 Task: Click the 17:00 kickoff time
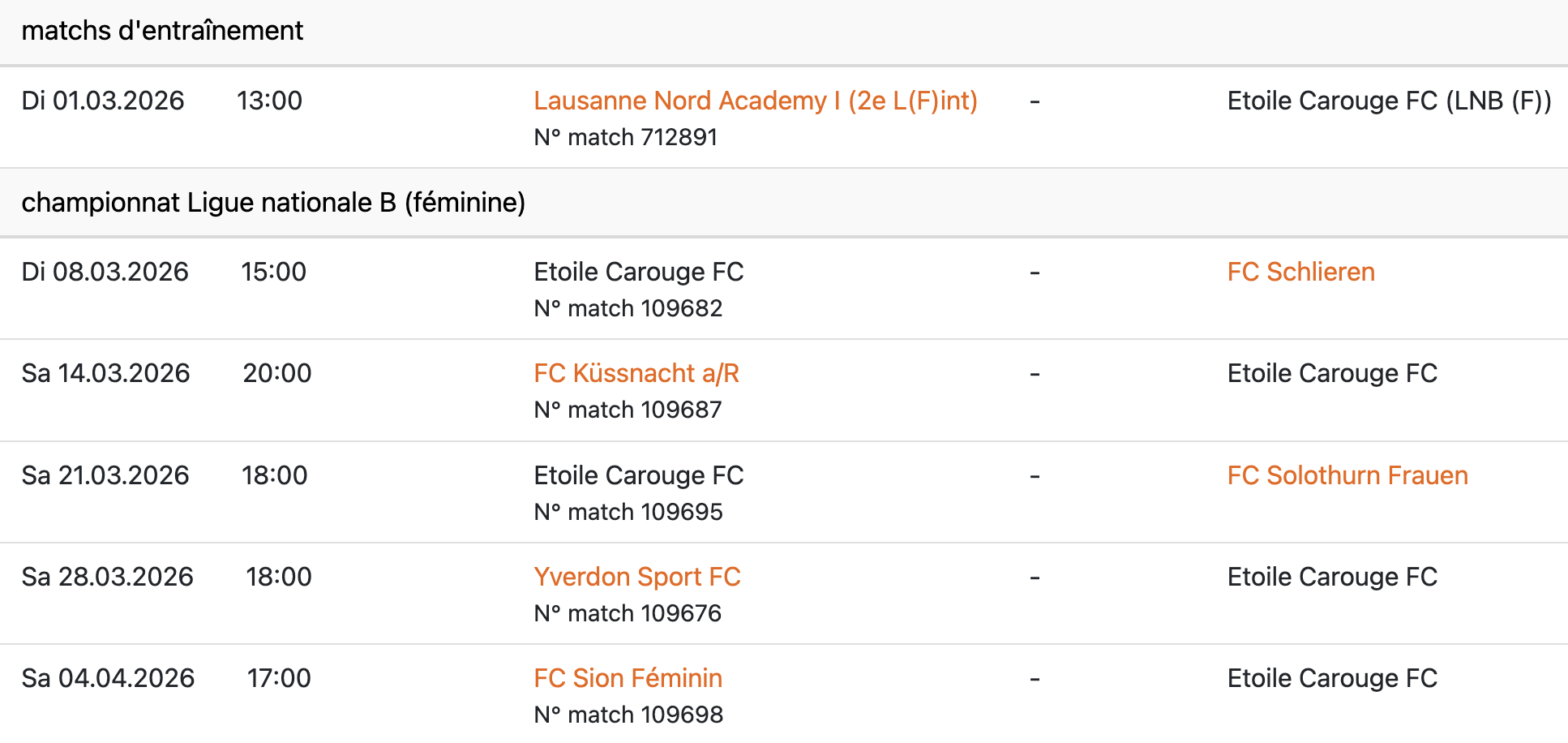point(279,678)
